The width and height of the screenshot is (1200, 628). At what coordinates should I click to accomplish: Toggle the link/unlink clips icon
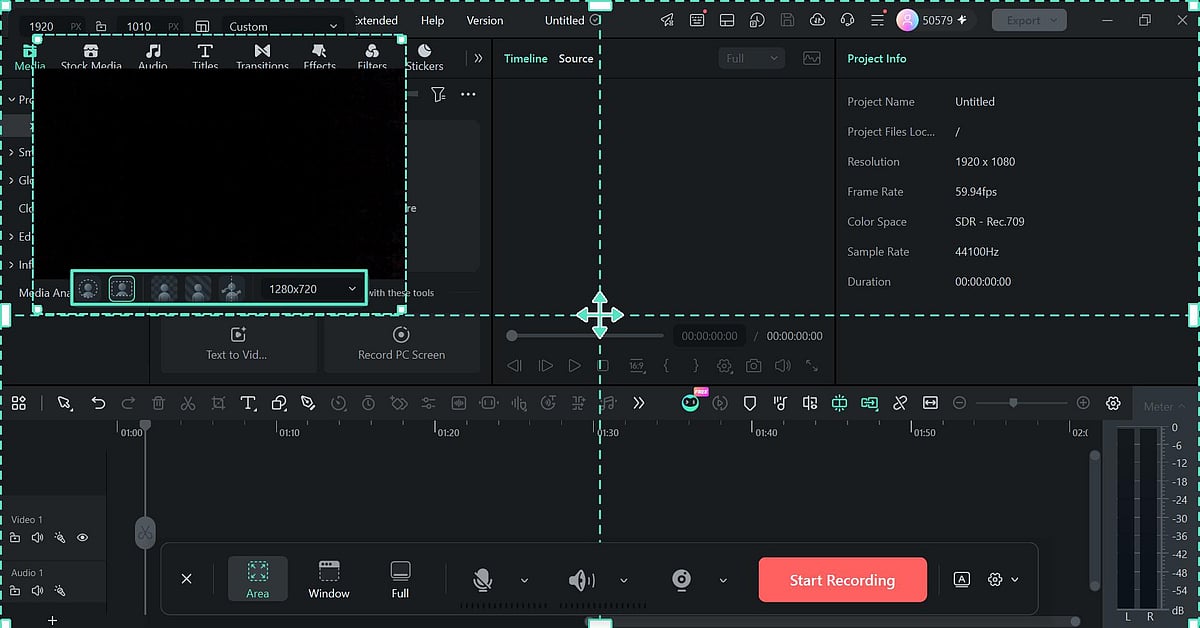tap(900, 403)
